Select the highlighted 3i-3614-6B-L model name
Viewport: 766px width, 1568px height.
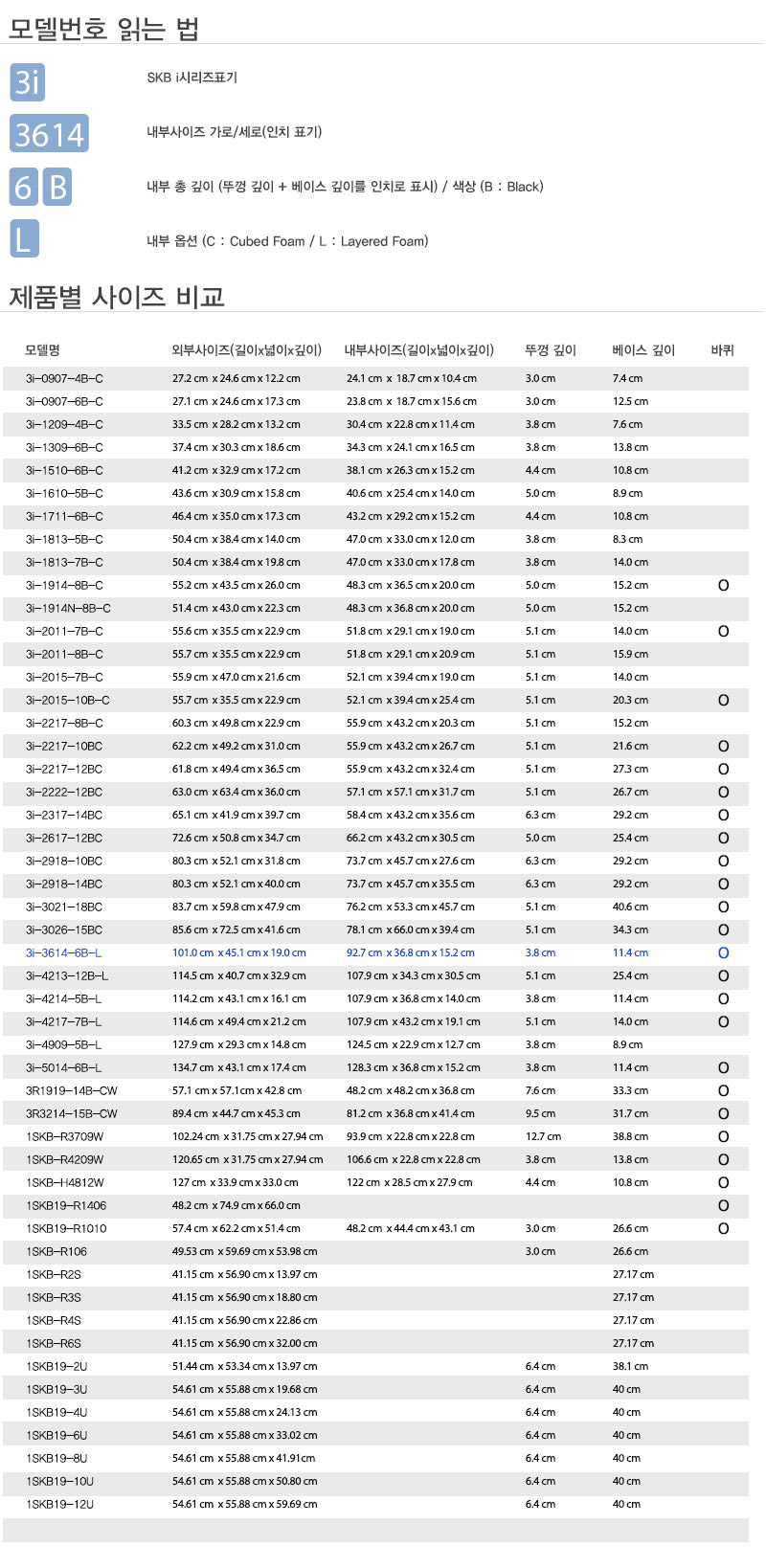[x=63, y=953]
